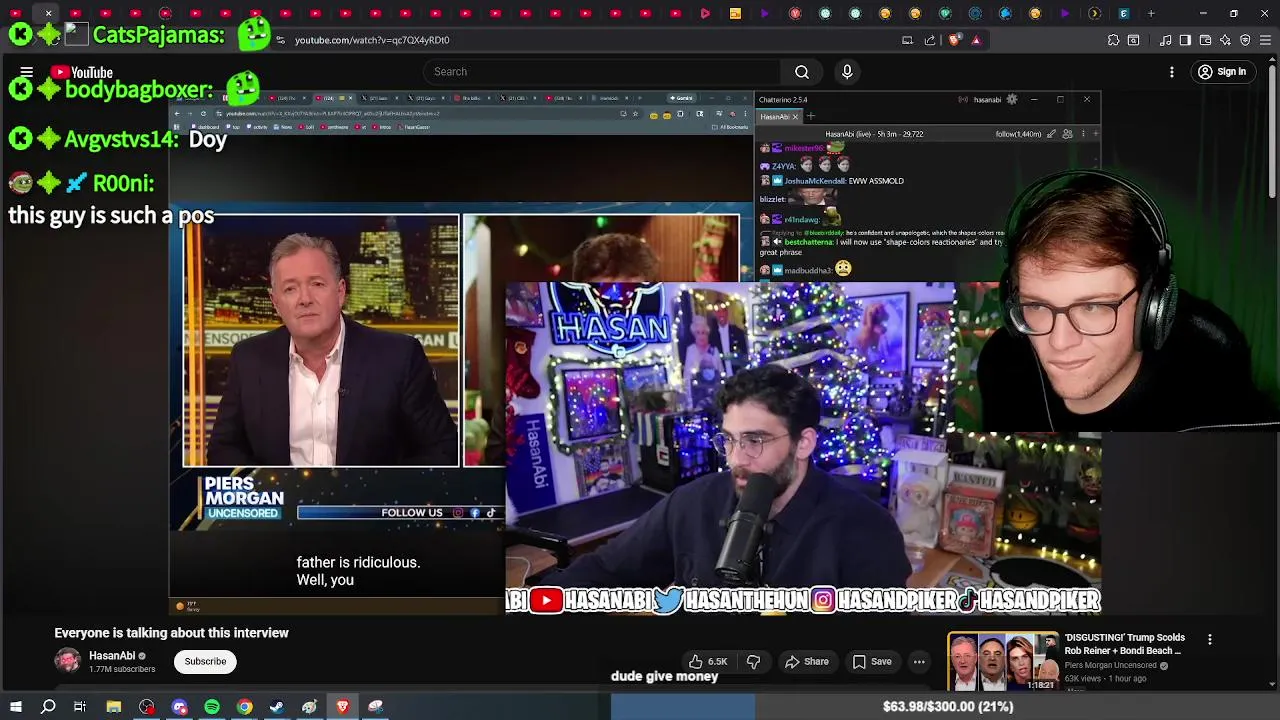This screenshot has height=720, width=1280.
Task: Click the donation goal $63.98/$300.00 progress bar
Action: 947,707
